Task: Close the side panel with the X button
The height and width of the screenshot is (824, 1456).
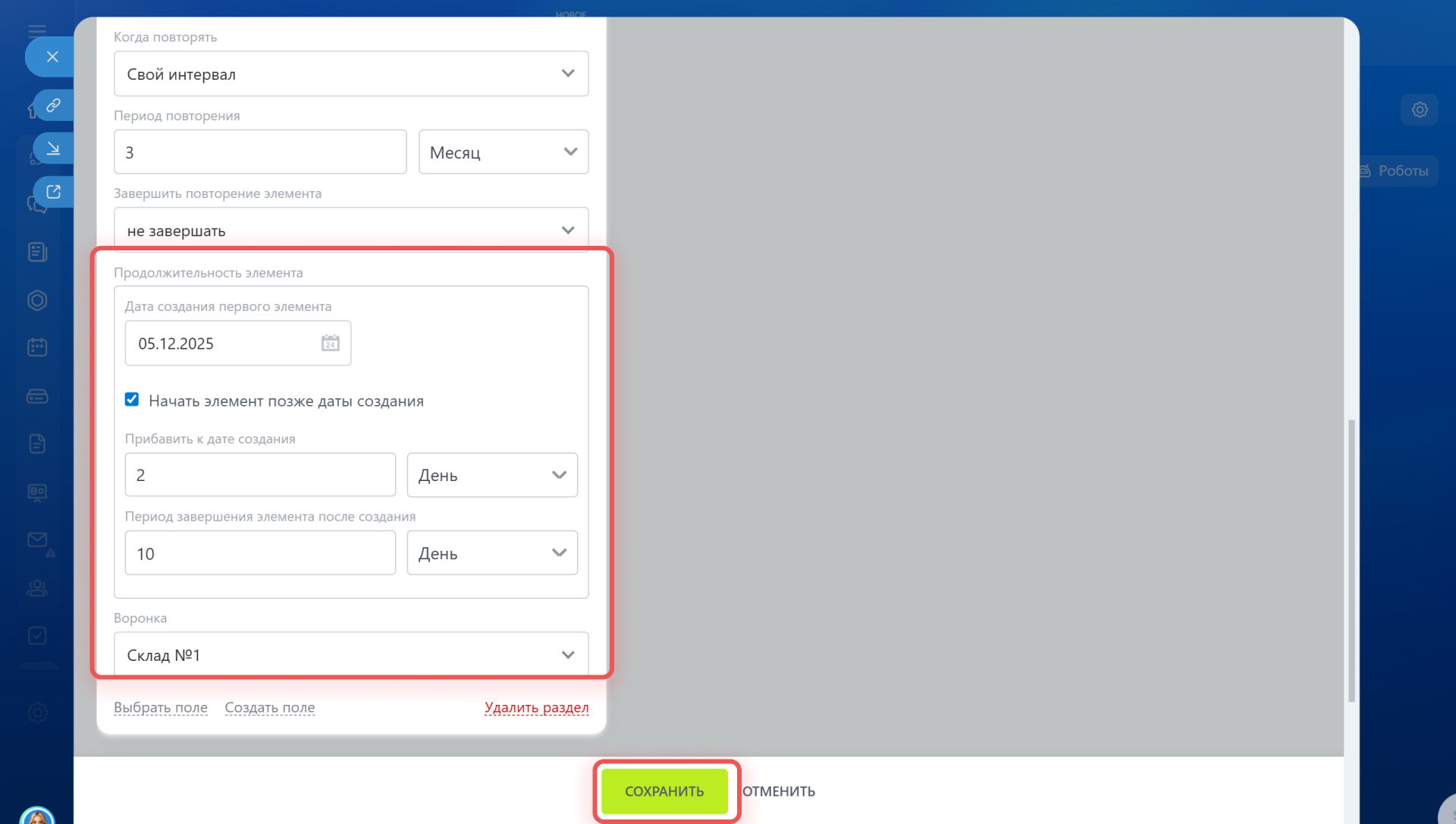Action: click(52, 57)
